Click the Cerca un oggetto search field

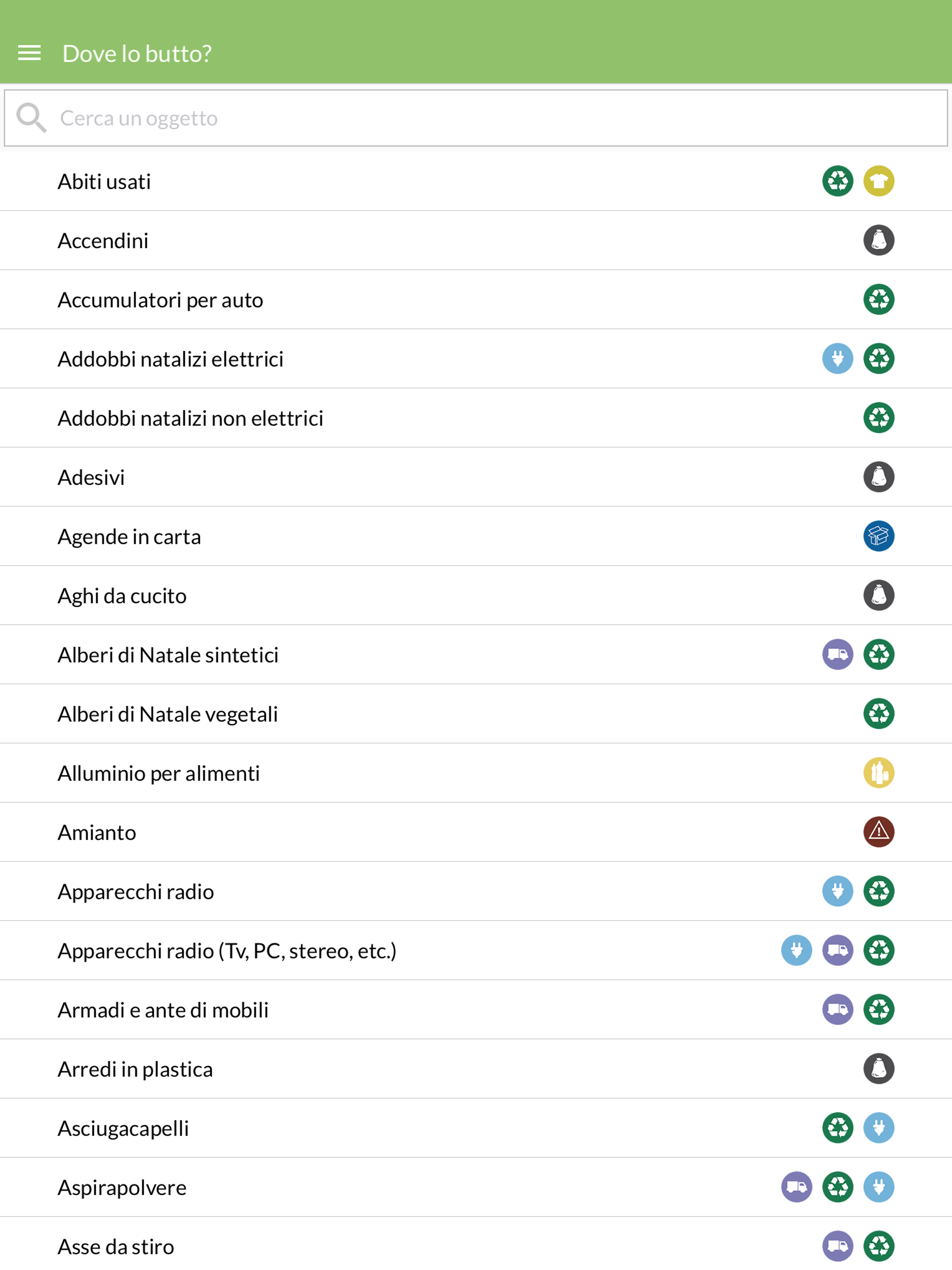476,118
